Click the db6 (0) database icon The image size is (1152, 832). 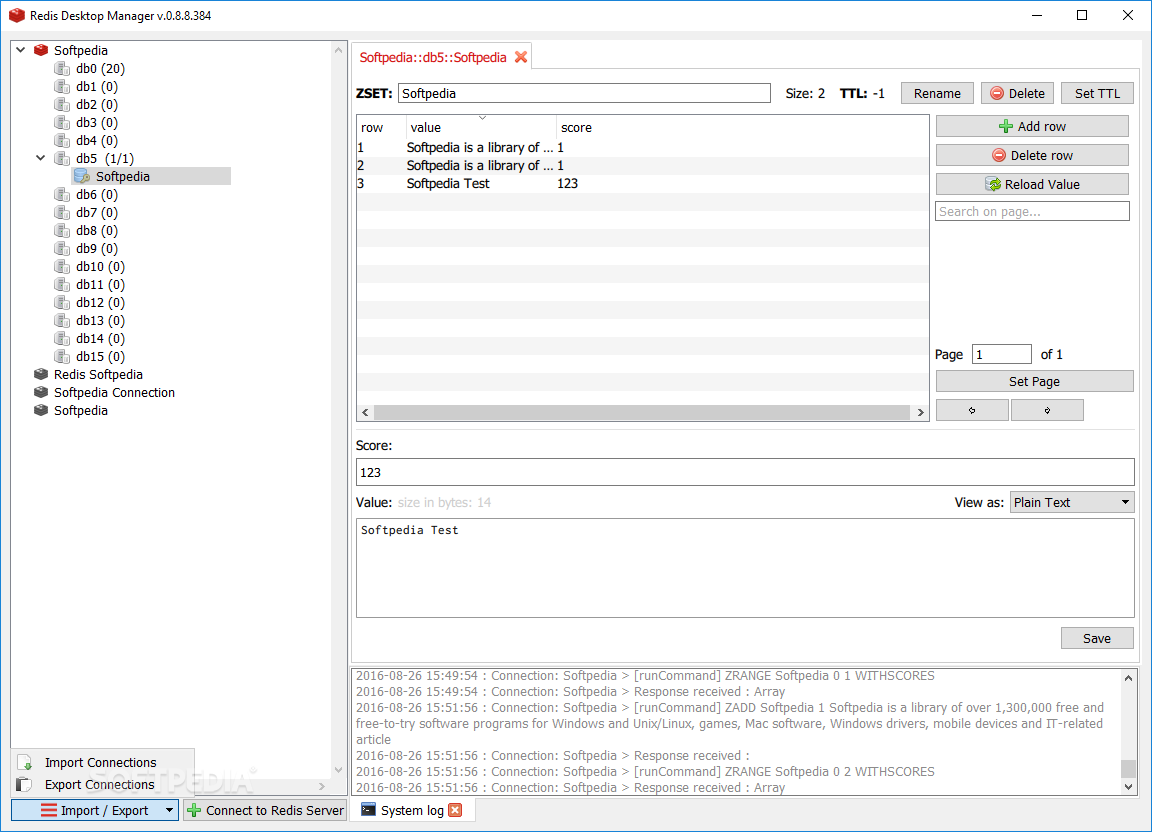(x=62, y=194)
